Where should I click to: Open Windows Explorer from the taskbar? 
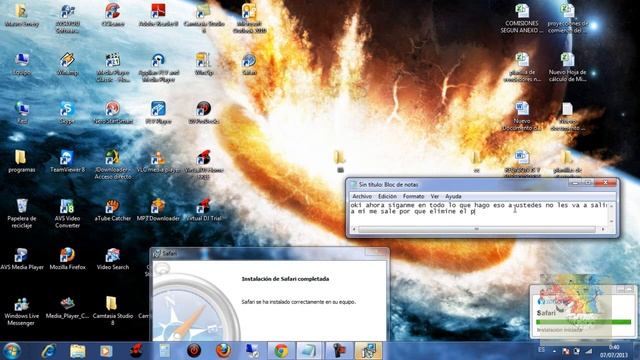tap(78, 351)
